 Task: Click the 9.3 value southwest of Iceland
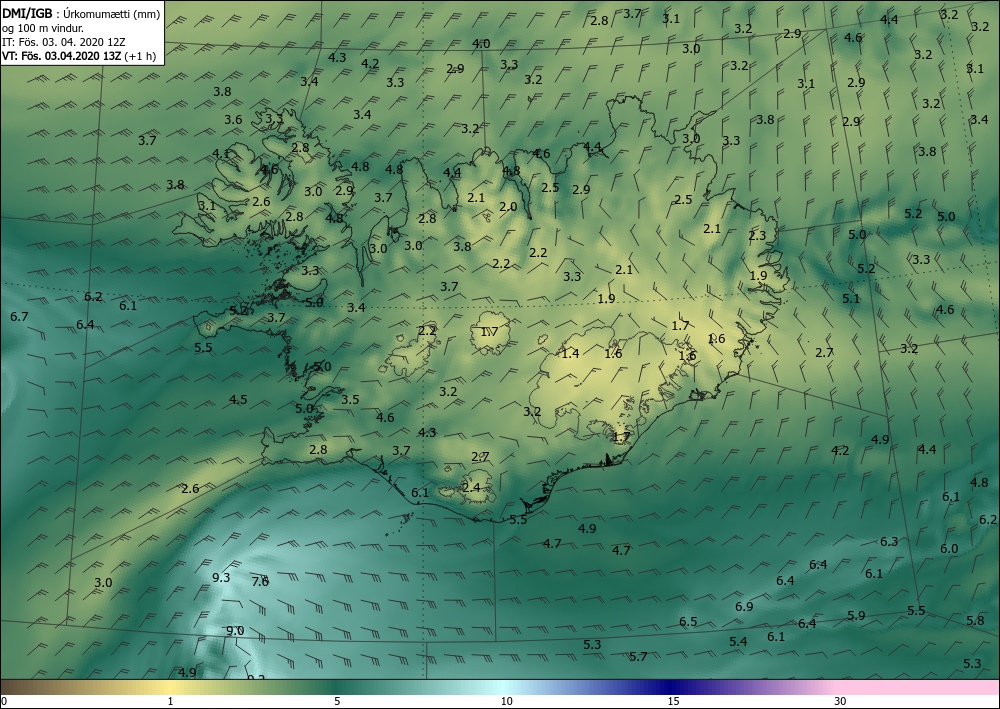(221, 578)
